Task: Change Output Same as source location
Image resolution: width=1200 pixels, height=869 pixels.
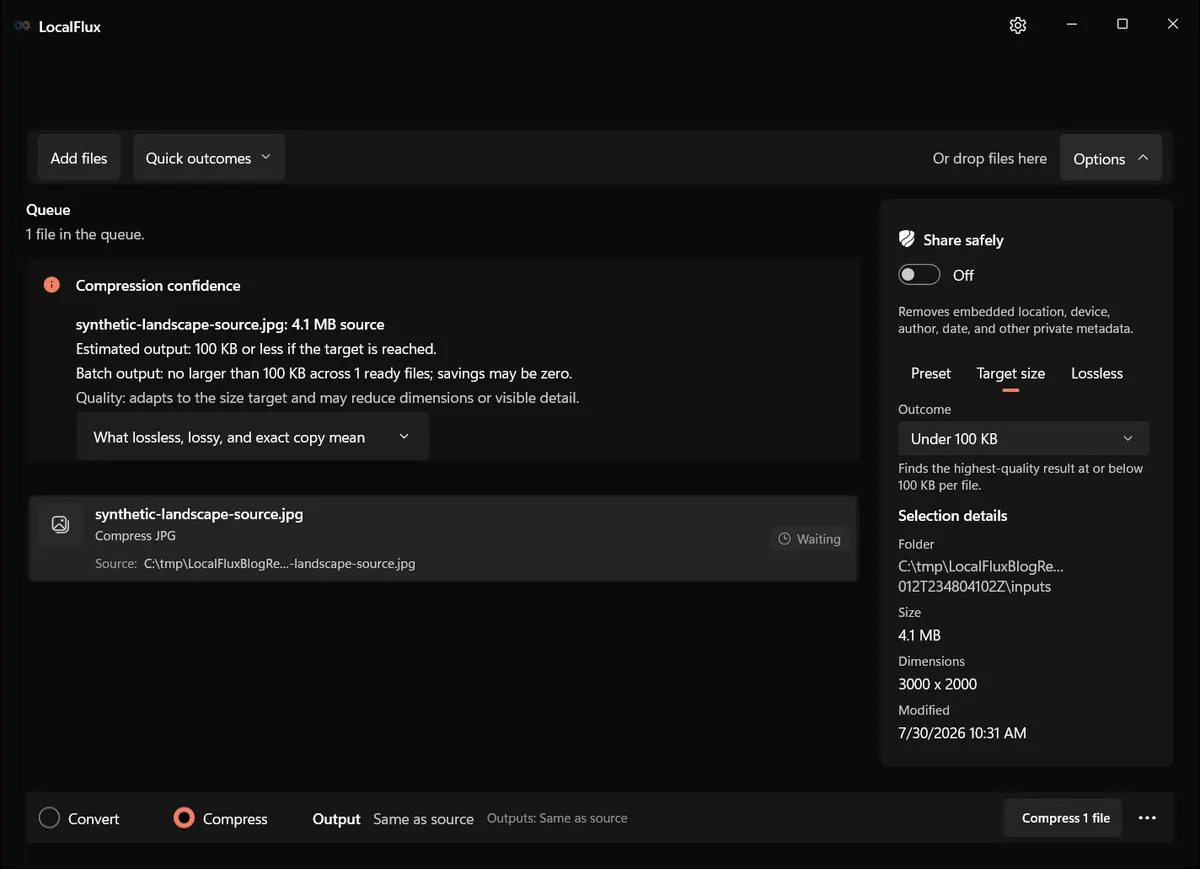Action: click(423, 819)
